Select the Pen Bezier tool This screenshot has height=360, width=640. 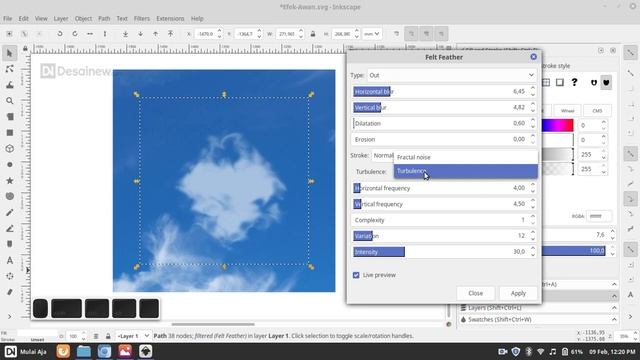pyautogui.click(x=10, y=228)
